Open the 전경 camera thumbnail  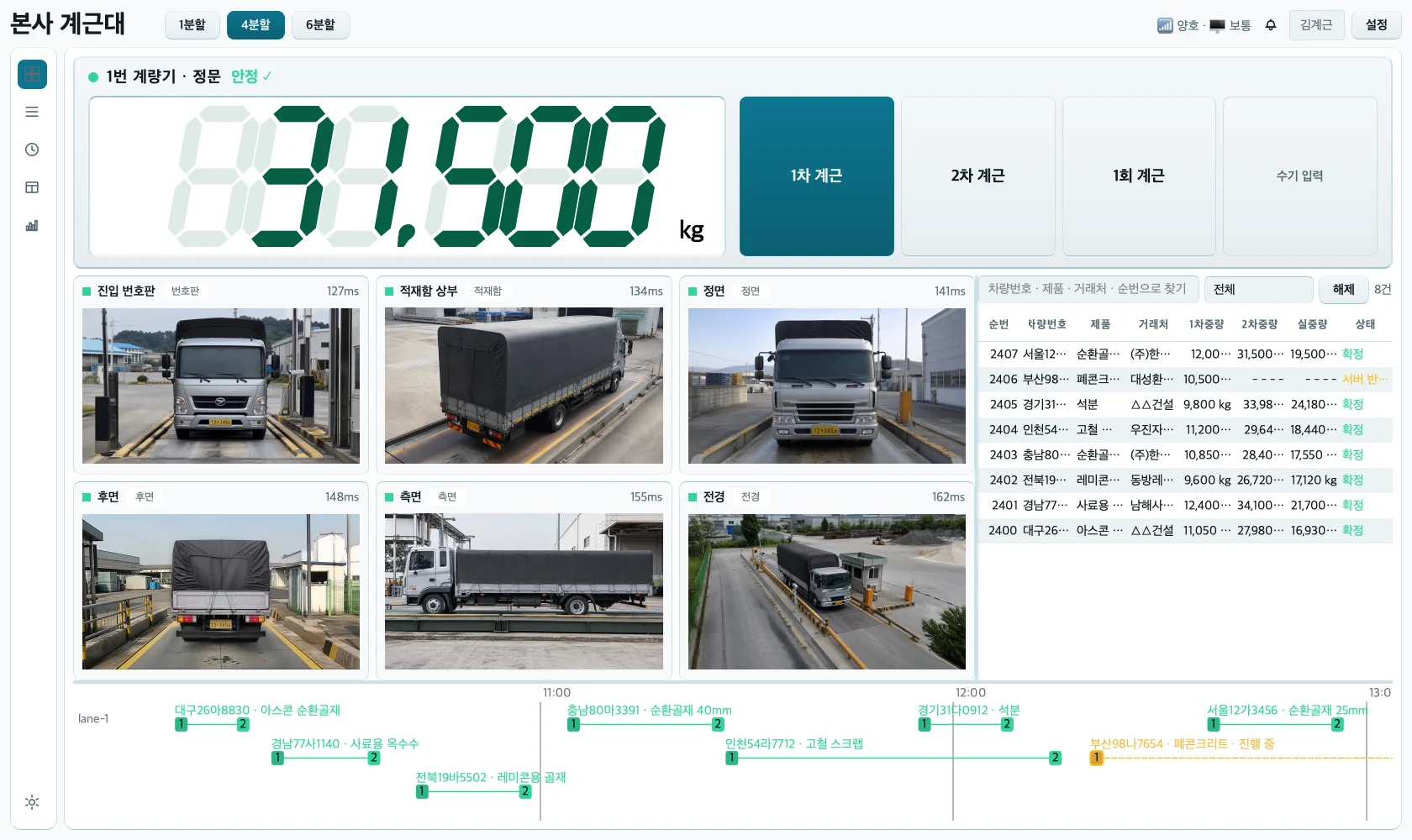[827, 591]
